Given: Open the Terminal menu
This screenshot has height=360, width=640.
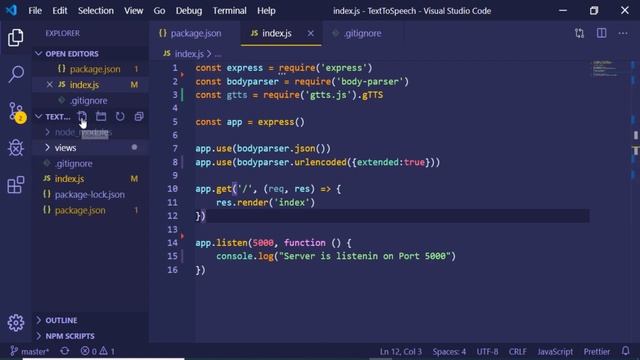Looking at the screenshot, I should pos(229,11).
